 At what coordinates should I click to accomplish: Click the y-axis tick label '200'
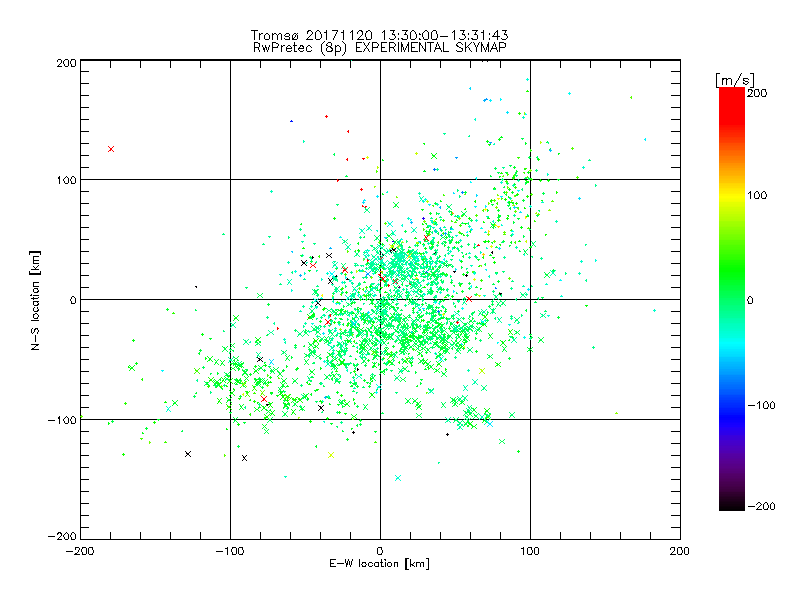pyautogui.click(x=66, y=63)
